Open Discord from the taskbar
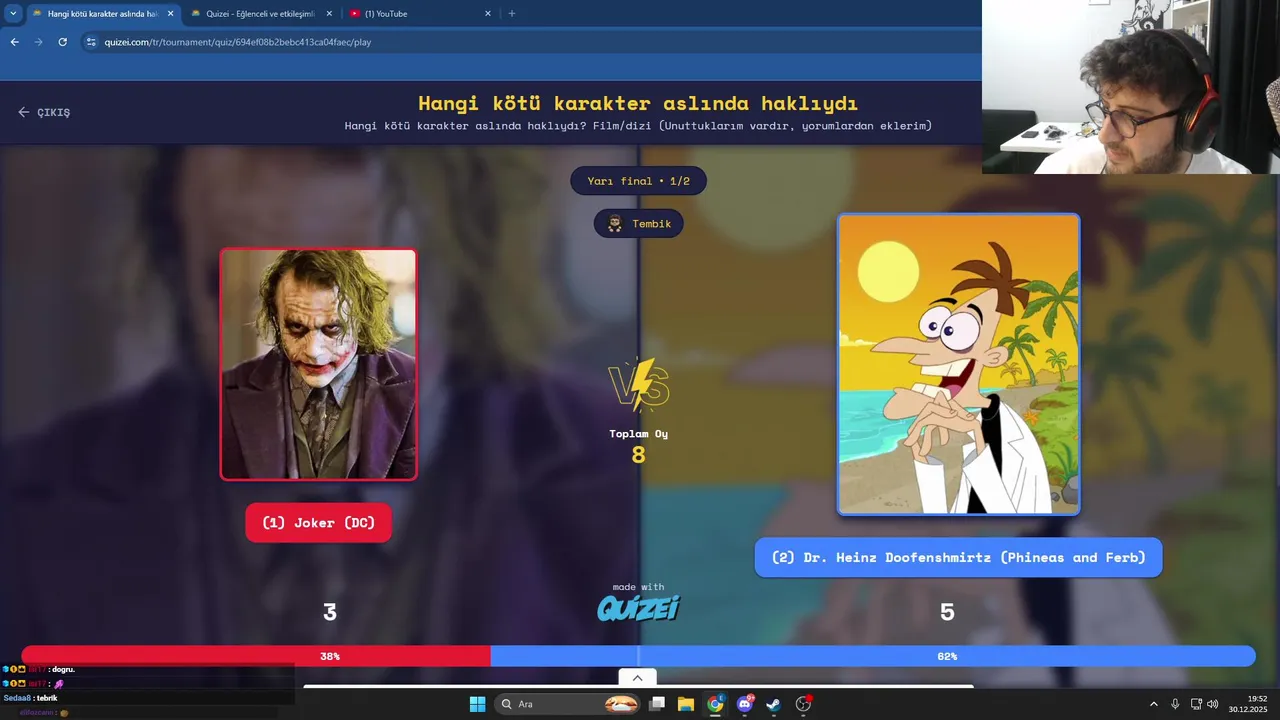Image resolution: width=1280 pixels, height=720 pixels. coord(745,704)
